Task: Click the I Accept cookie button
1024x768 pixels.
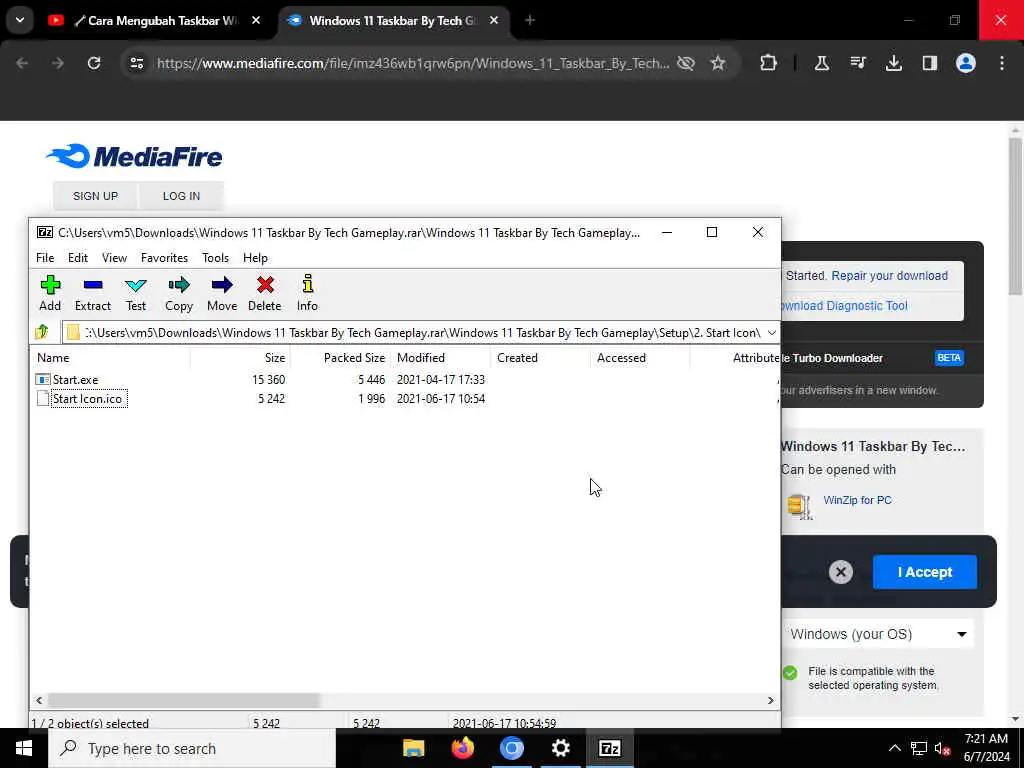Action: (925, 572)
